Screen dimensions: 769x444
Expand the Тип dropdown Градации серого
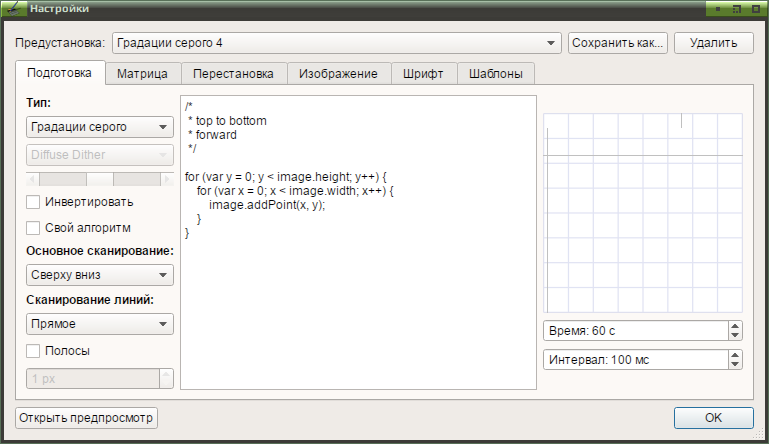100,127
